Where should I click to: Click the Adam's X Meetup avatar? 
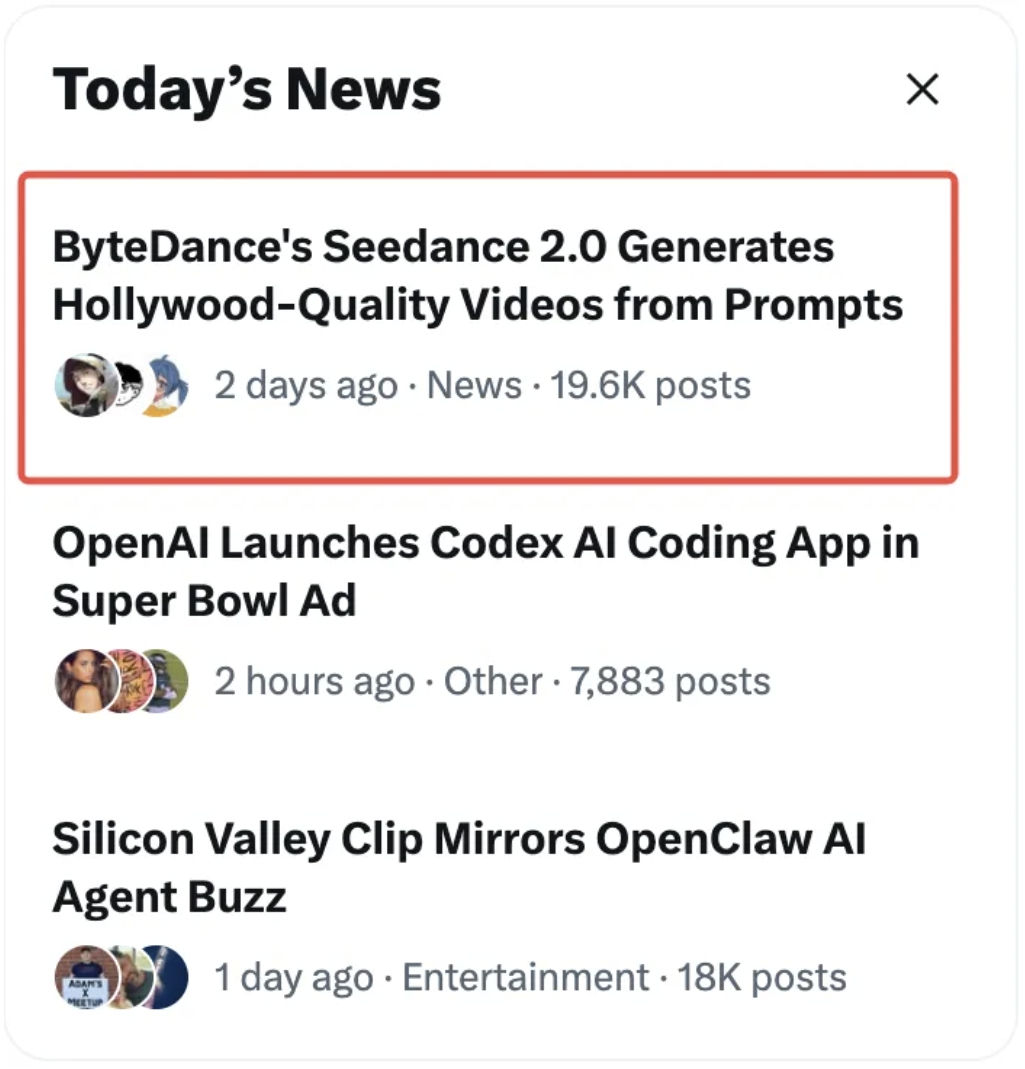82,977
